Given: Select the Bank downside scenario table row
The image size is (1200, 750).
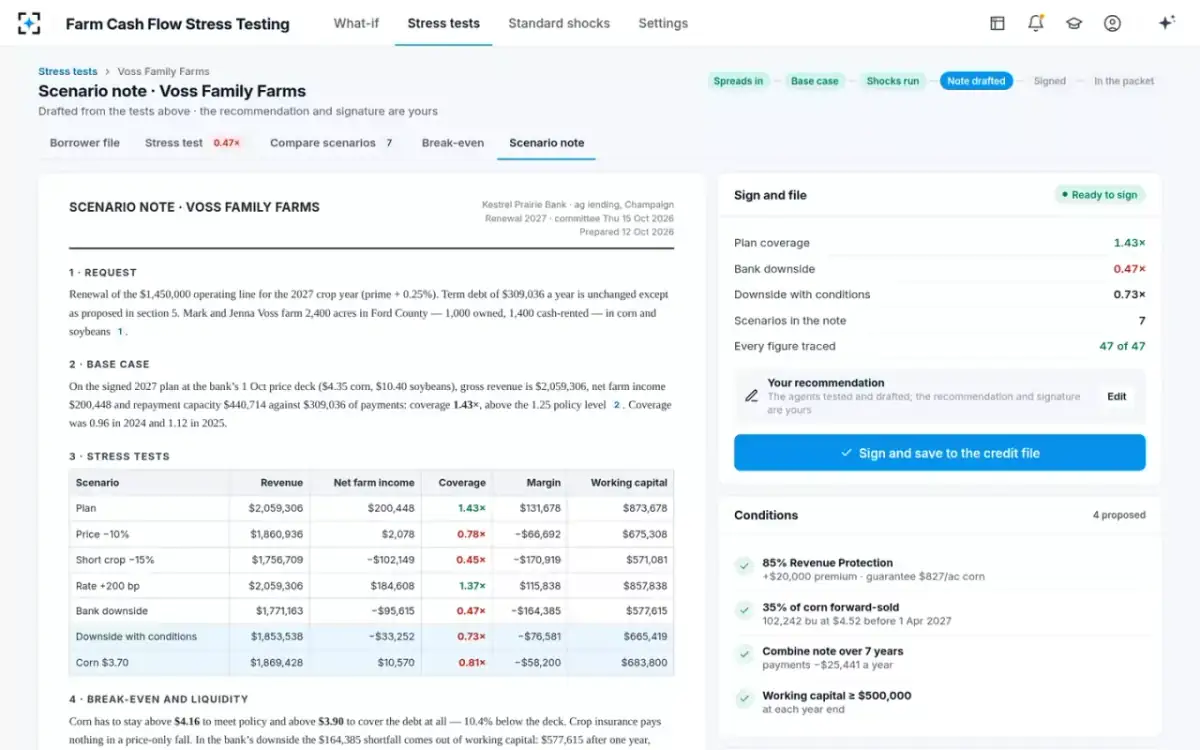Looking at the screenshot, I should tap(371, 611).
